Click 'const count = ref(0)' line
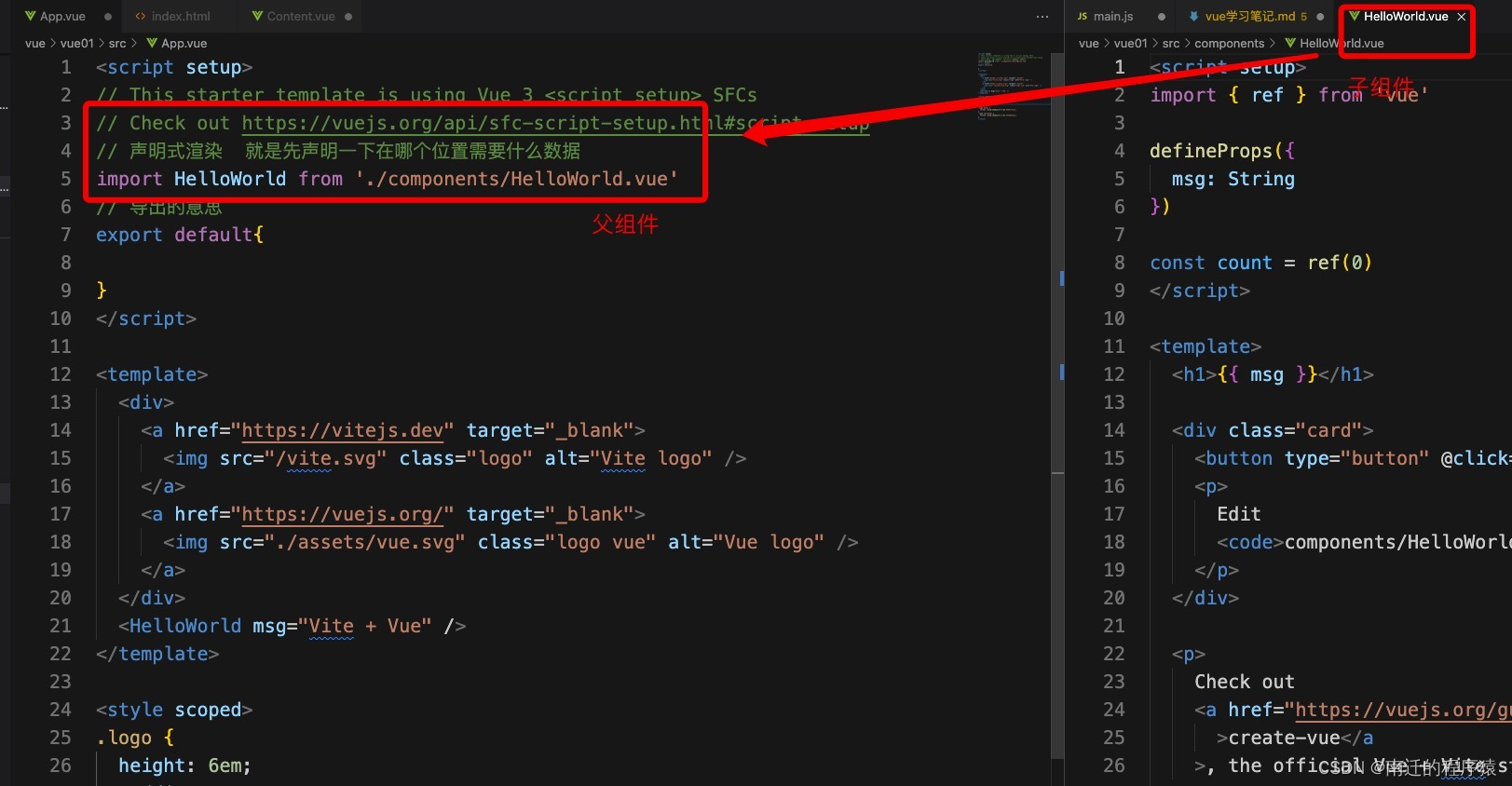Screen dimensions: 1512x786 point(1260,263)
